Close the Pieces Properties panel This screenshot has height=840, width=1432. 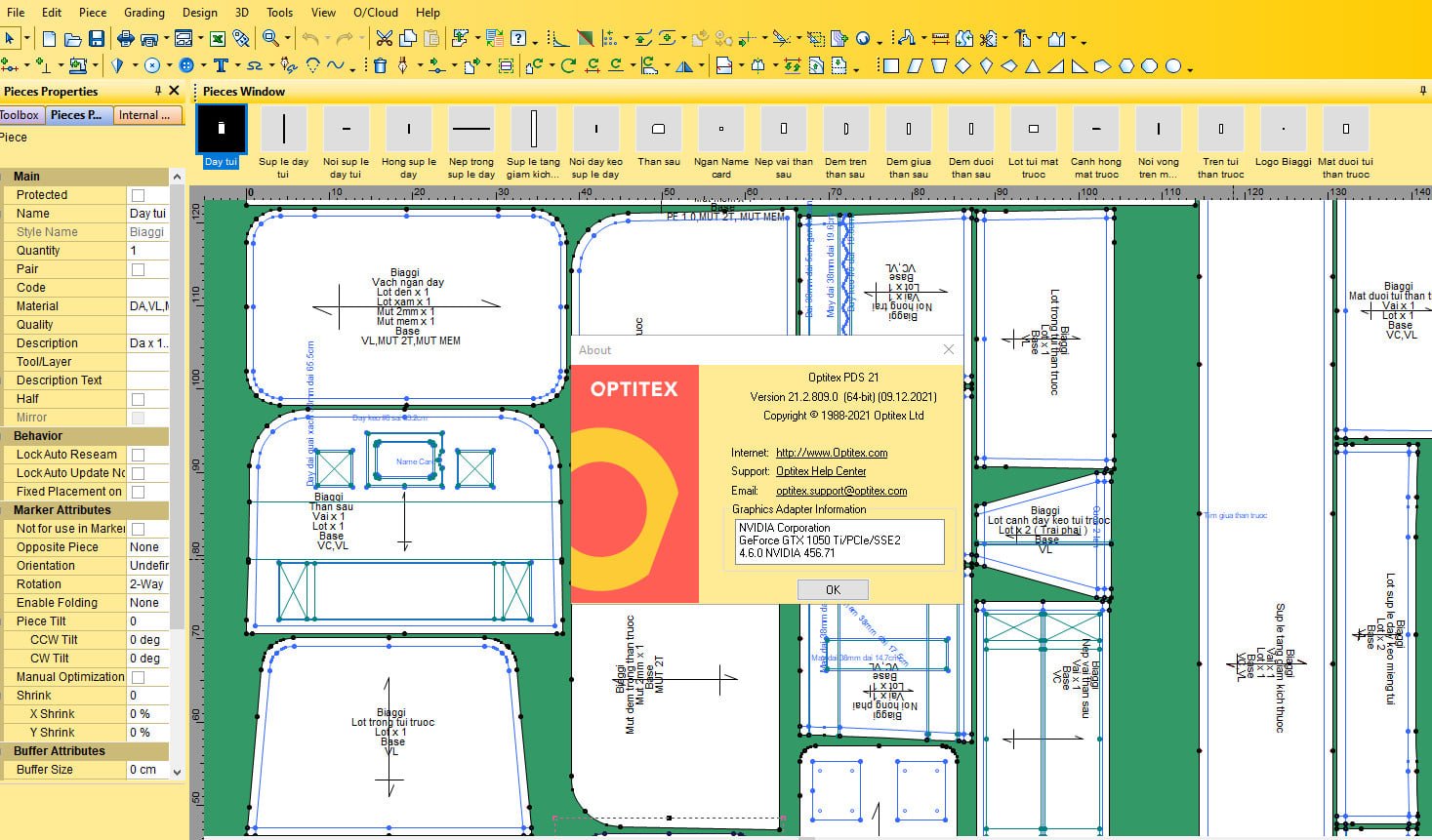[x=175, y=91]
